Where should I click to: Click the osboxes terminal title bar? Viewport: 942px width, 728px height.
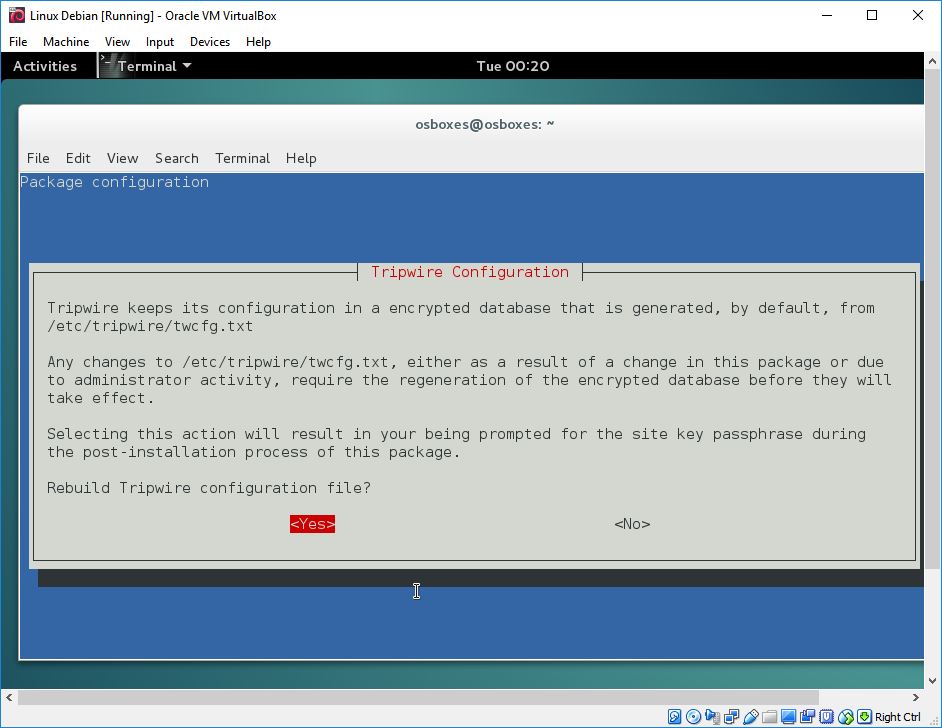pyautogui.click(x=485, y=124)
